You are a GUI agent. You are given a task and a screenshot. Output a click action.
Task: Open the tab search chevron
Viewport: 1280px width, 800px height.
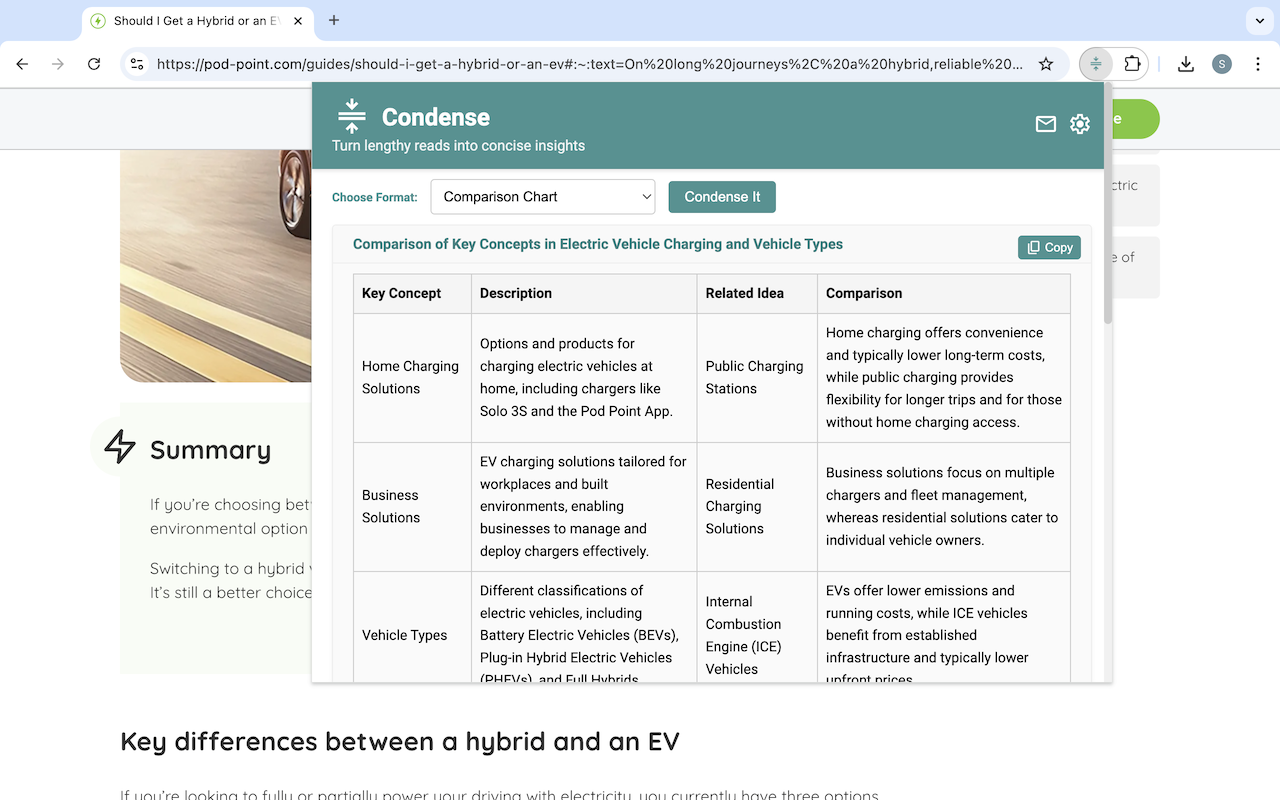click(1258, 20)
